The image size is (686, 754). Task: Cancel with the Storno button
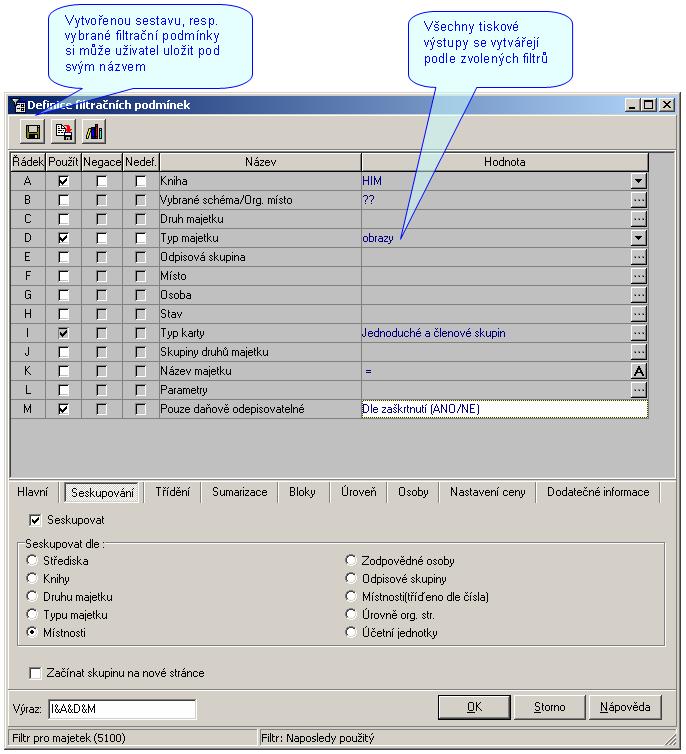[x=549, y=707]
